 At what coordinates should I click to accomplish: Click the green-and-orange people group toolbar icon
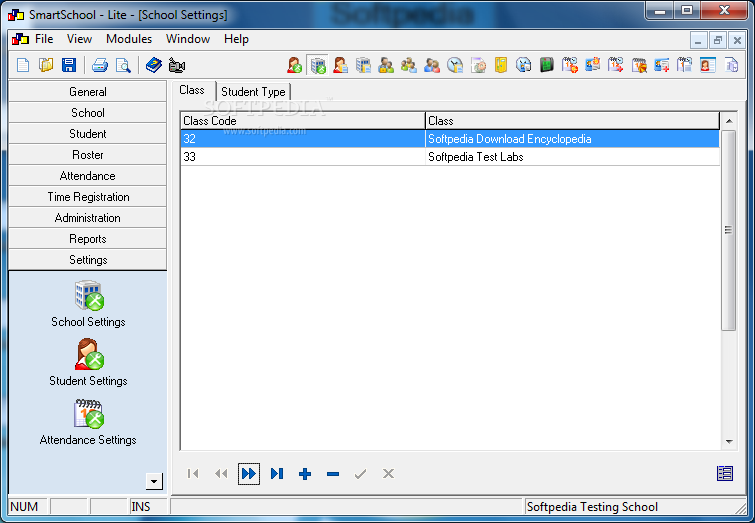[409, 65]
